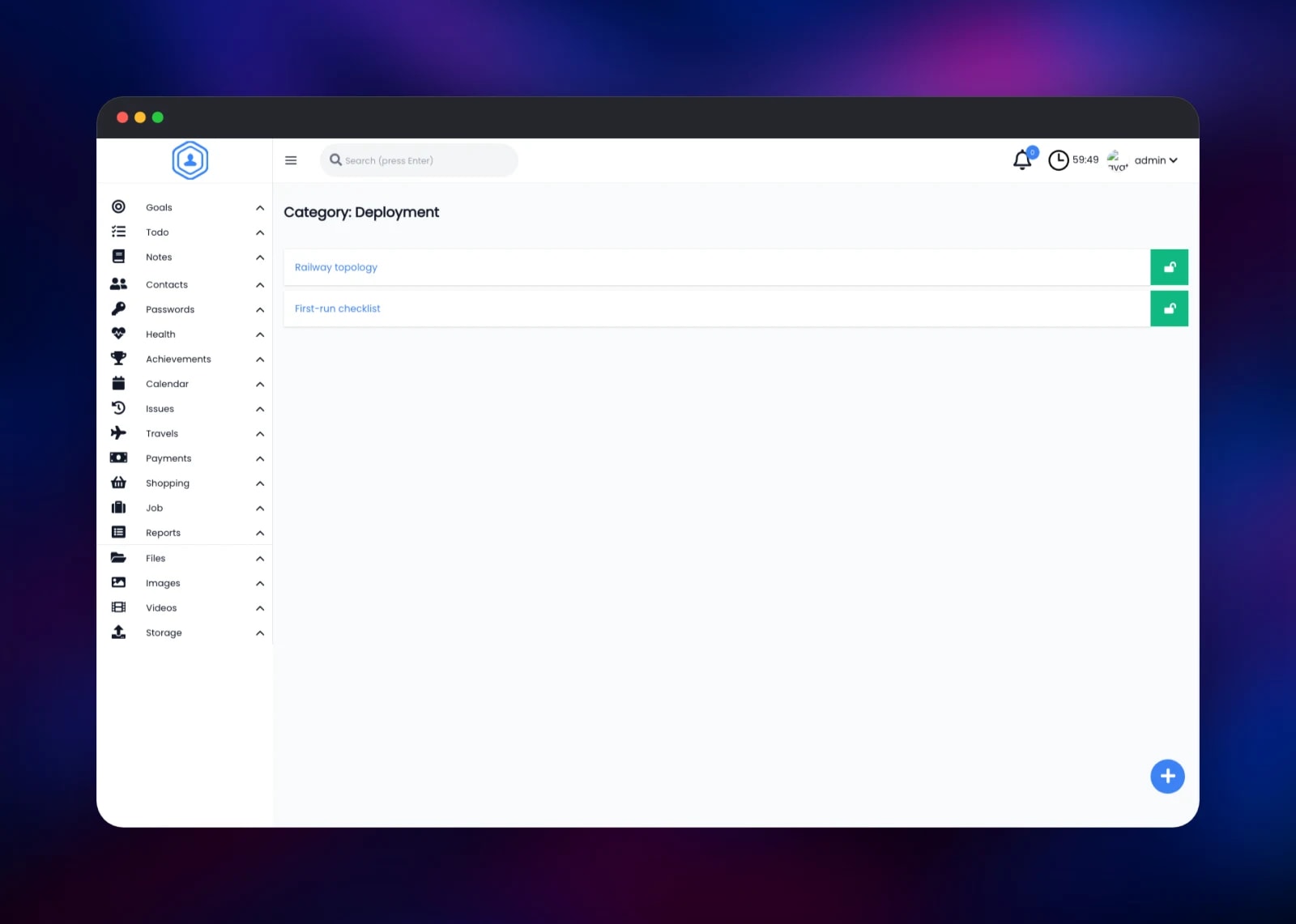Viewport: 1296px width, 924px height.
Task: Toggle lock for Railway topology note
Action: coord(1169,267)
